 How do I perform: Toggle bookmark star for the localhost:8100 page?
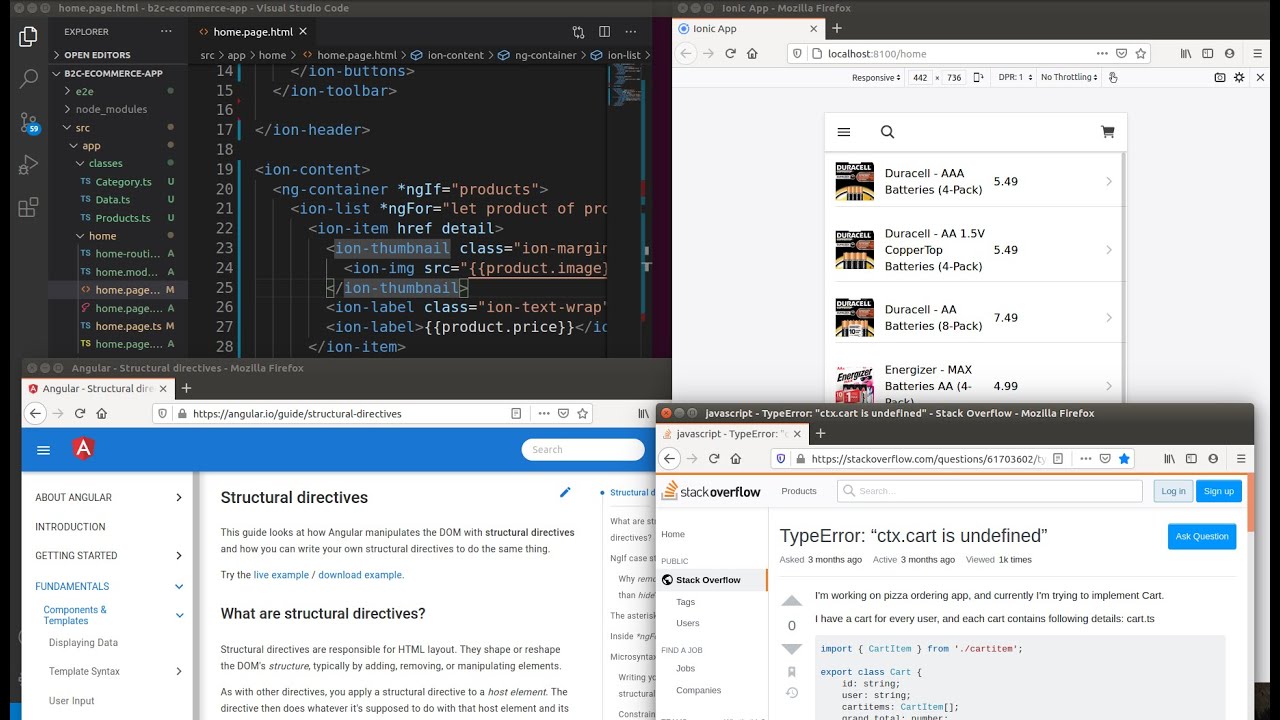(1141, 53)
